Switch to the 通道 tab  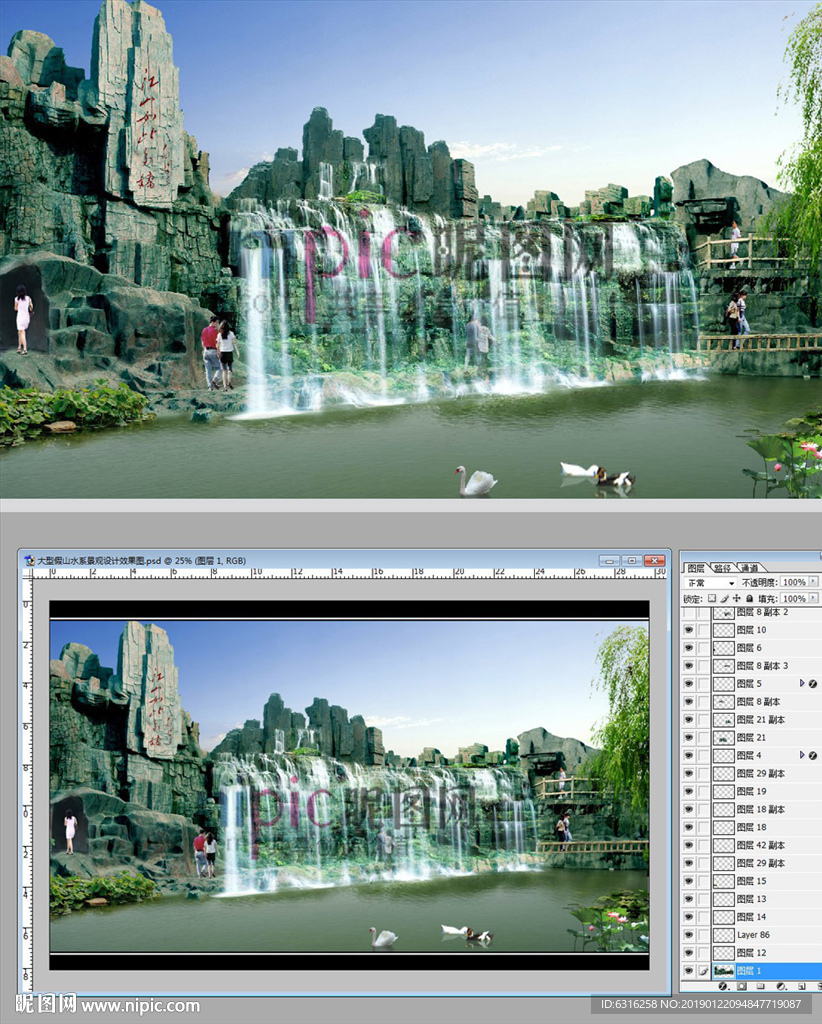coord(749,568)
